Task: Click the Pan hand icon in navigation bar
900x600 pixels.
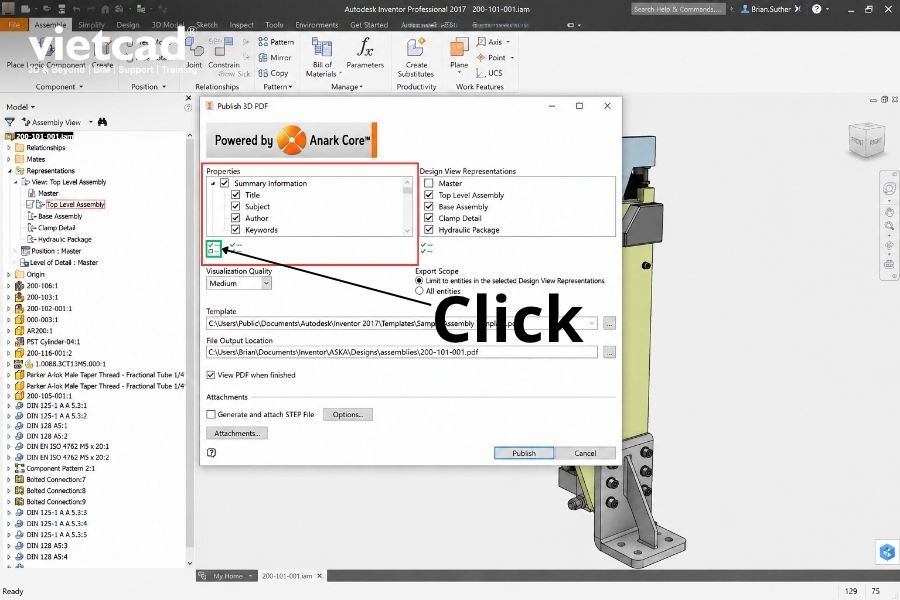Action: [x=889, y=212]
